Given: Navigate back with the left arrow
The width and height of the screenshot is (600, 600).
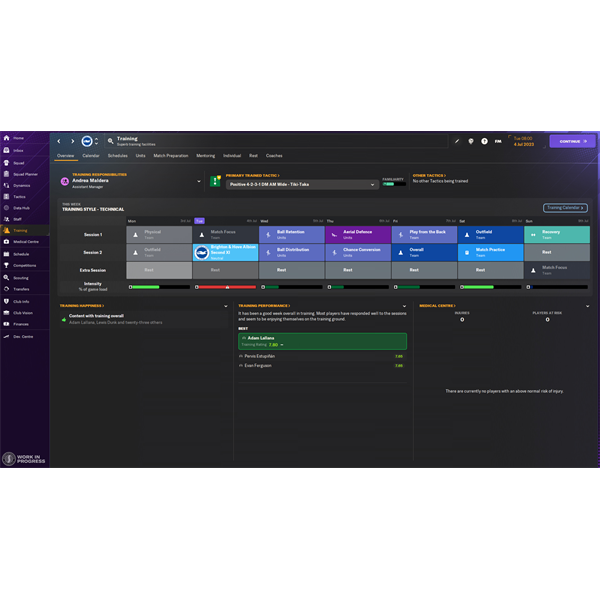Looking at the screenshot, I should point(59,141).
